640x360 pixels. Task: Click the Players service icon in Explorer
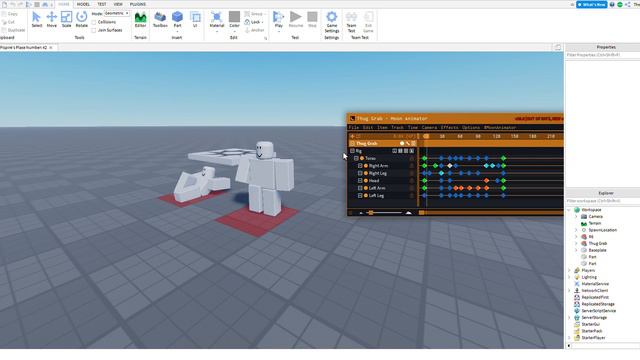pos(577,270)
